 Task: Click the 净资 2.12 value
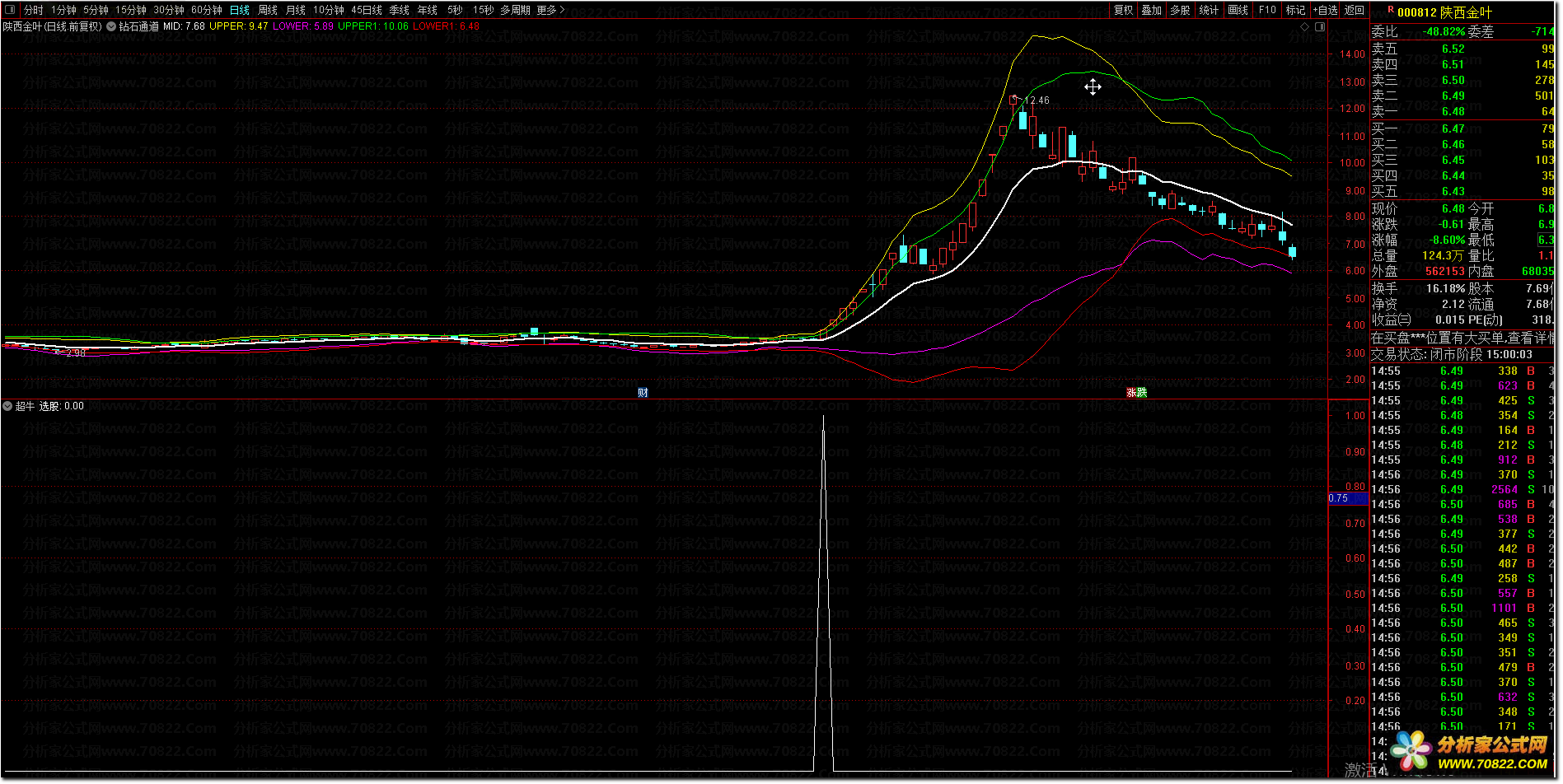click(x=1453, y=304)
